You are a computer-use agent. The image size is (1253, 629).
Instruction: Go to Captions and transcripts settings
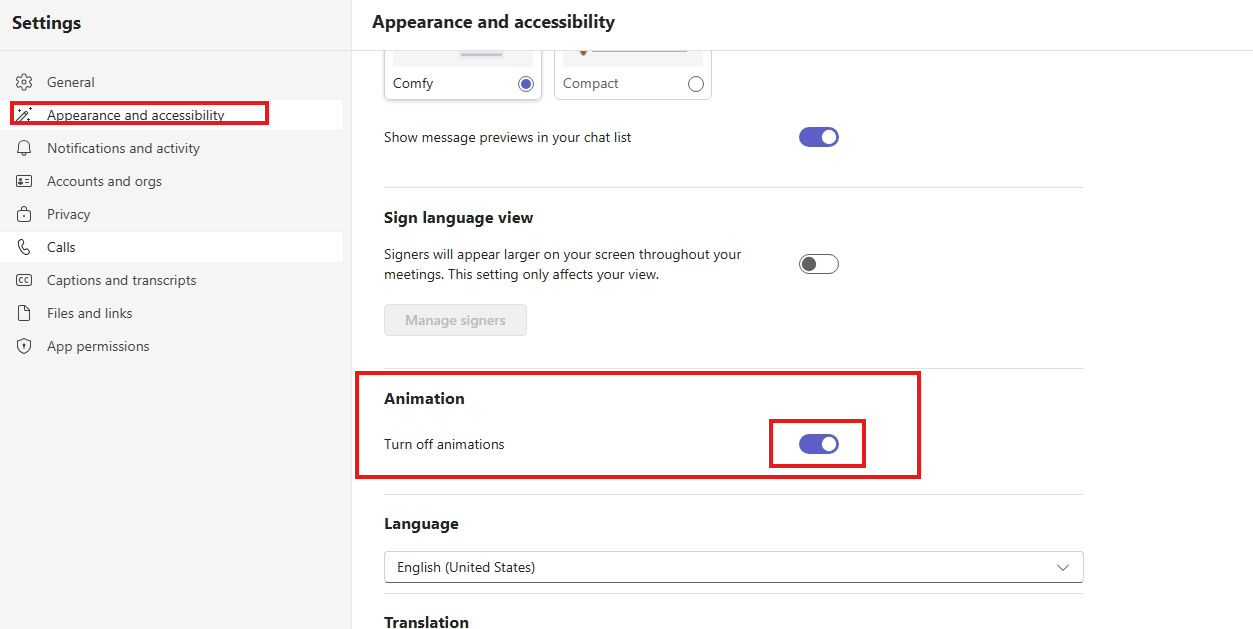pyautogui.click(x=121, y=280)
